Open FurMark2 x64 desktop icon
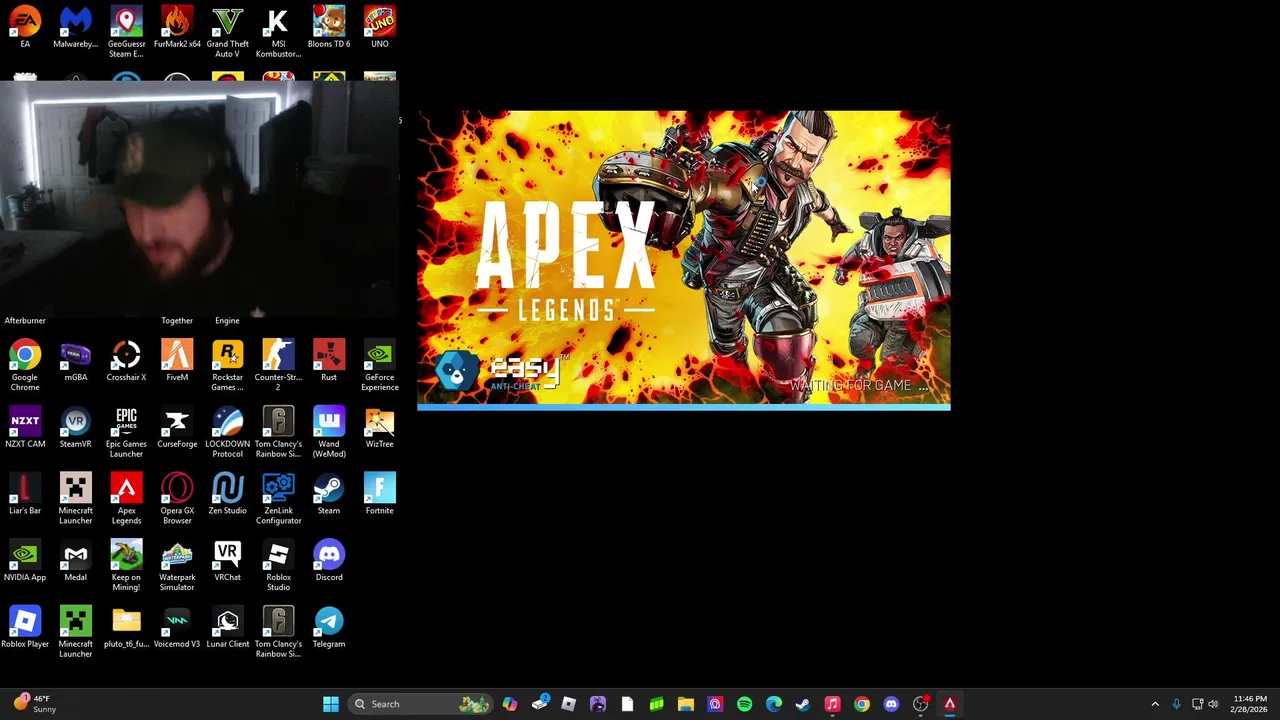Image resolution: width=1280 pixels, height=720 pixels. (x=177, y=27)
